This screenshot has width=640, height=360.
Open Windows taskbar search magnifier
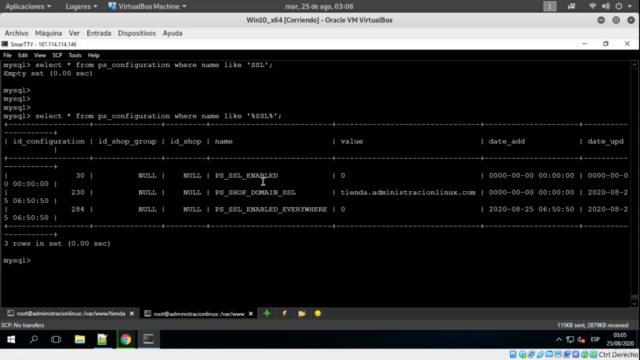point(34,339)
